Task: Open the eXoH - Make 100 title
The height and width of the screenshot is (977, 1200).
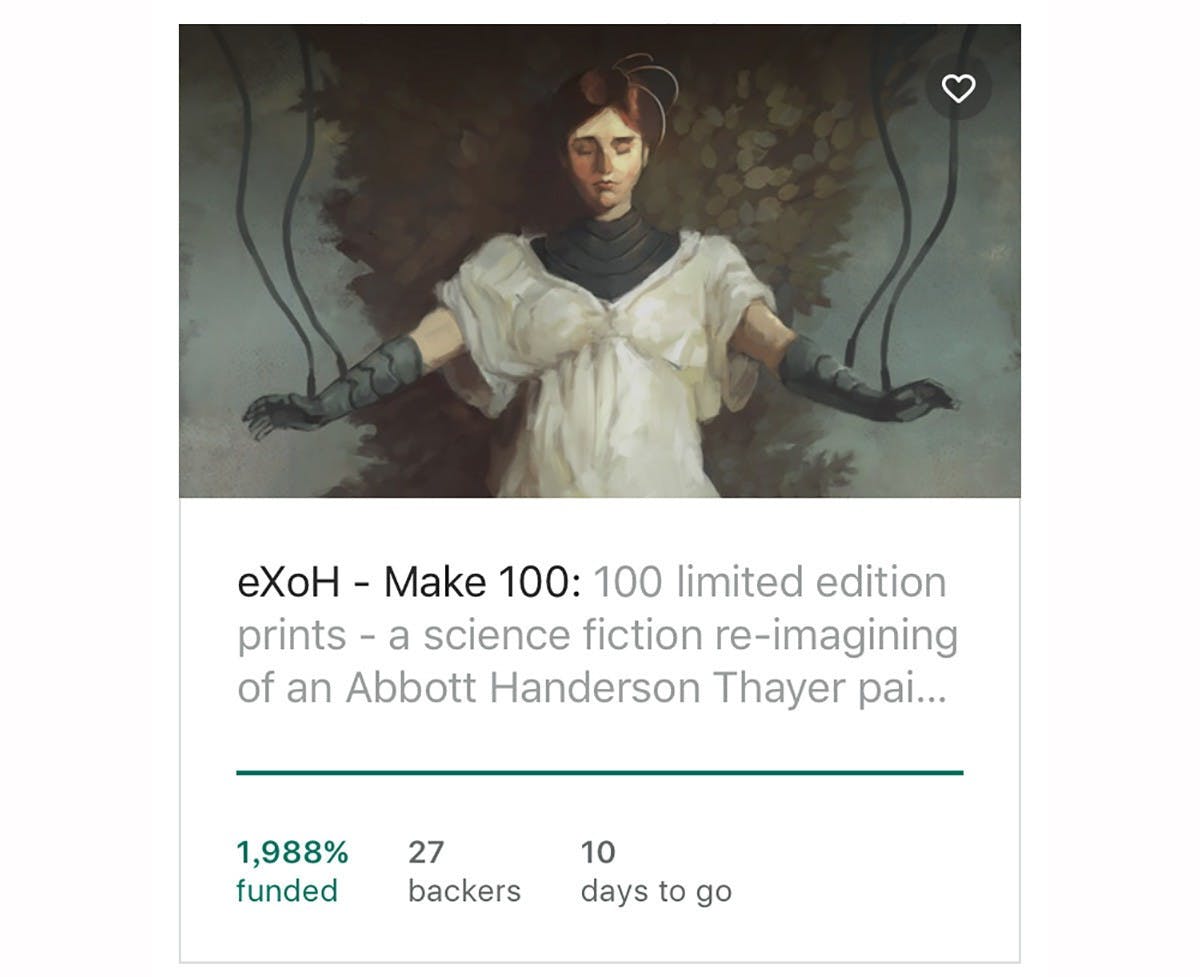Action: [x=408, y=582]
